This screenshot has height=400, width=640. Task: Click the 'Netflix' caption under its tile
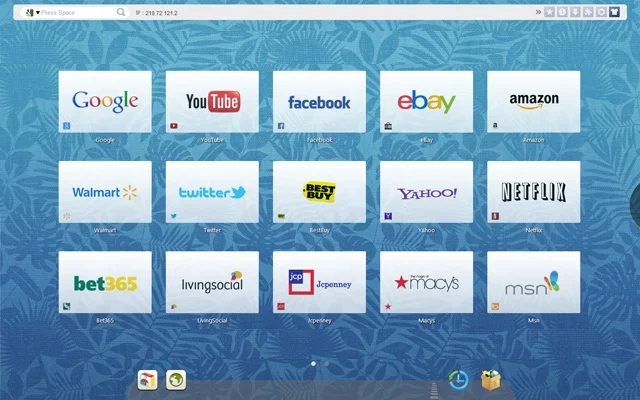pyautogui.click(x=533, y=230)
